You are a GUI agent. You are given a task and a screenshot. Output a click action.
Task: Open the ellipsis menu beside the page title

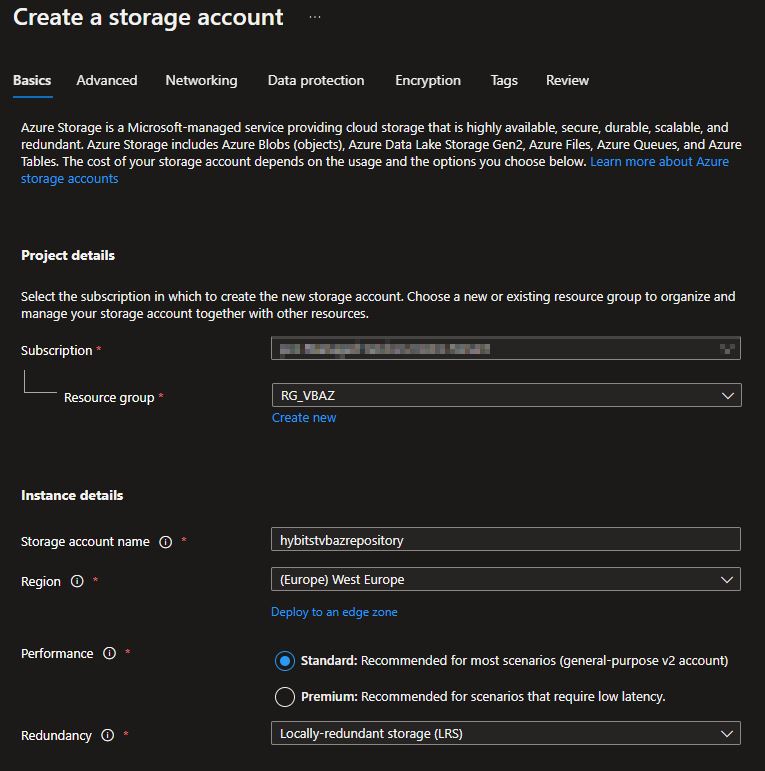tap(315, 18)
